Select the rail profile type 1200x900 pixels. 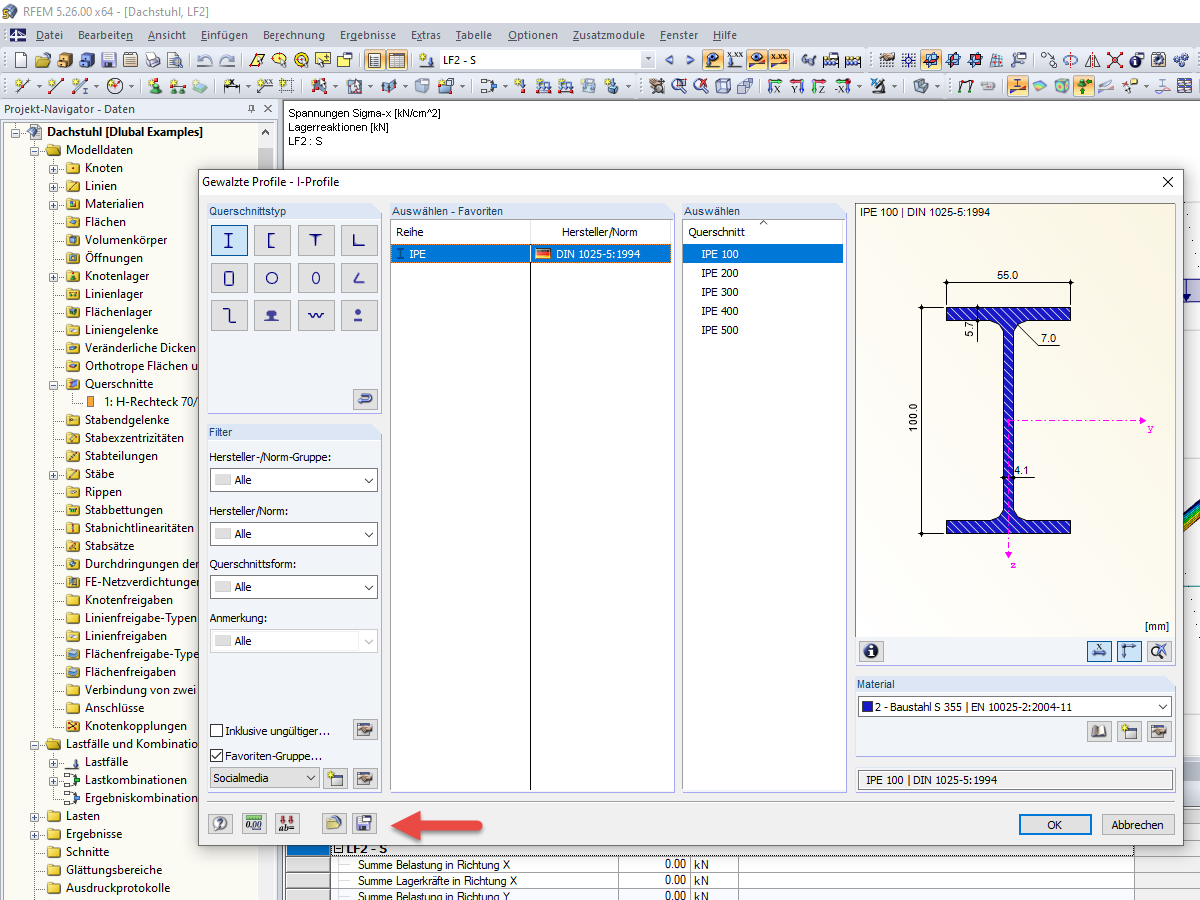pyautogui.click(x=272, y=316)
